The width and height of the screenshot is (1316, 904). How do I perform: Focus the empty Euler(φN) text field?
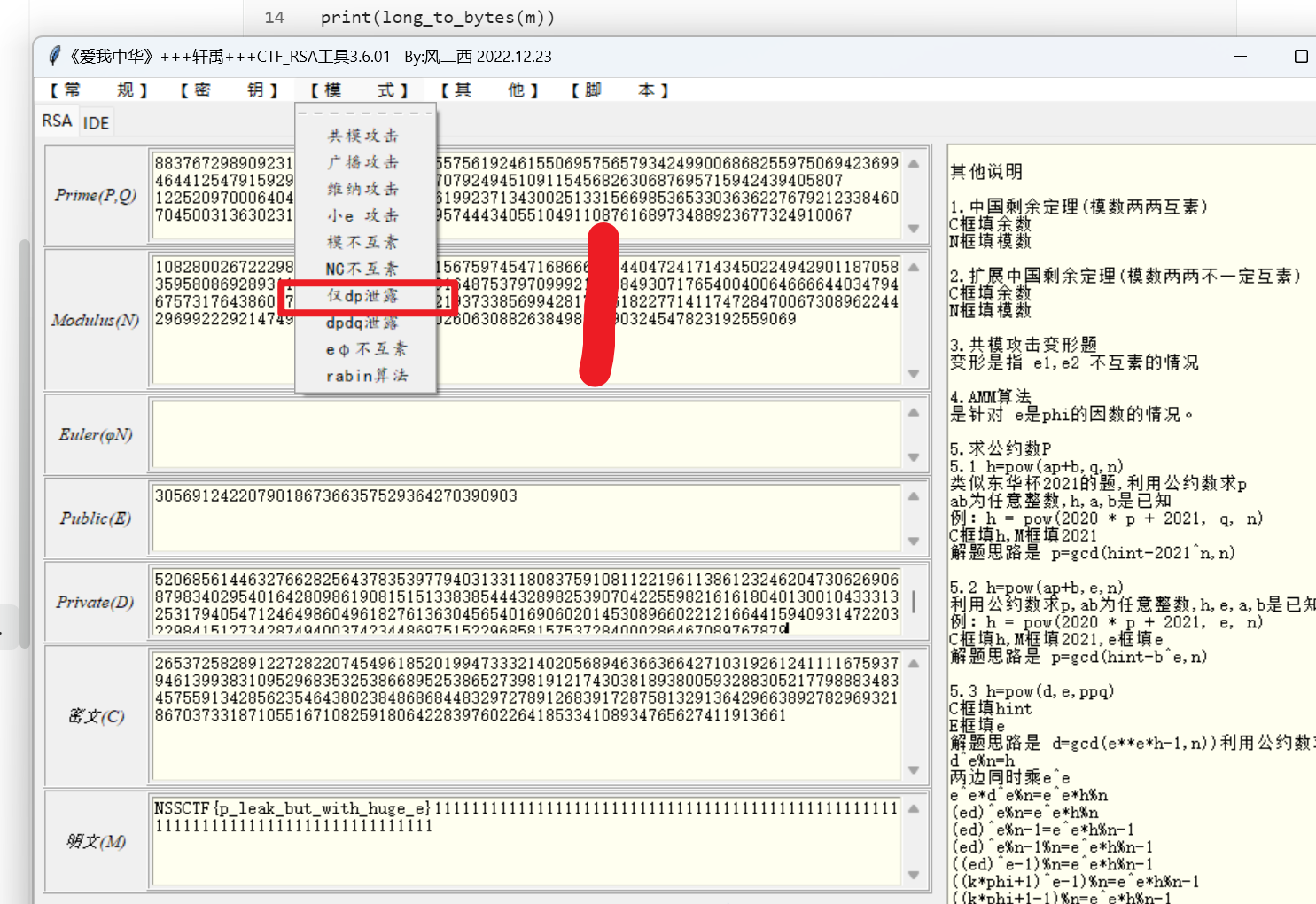pyautogui.click(x=527, y=434)
